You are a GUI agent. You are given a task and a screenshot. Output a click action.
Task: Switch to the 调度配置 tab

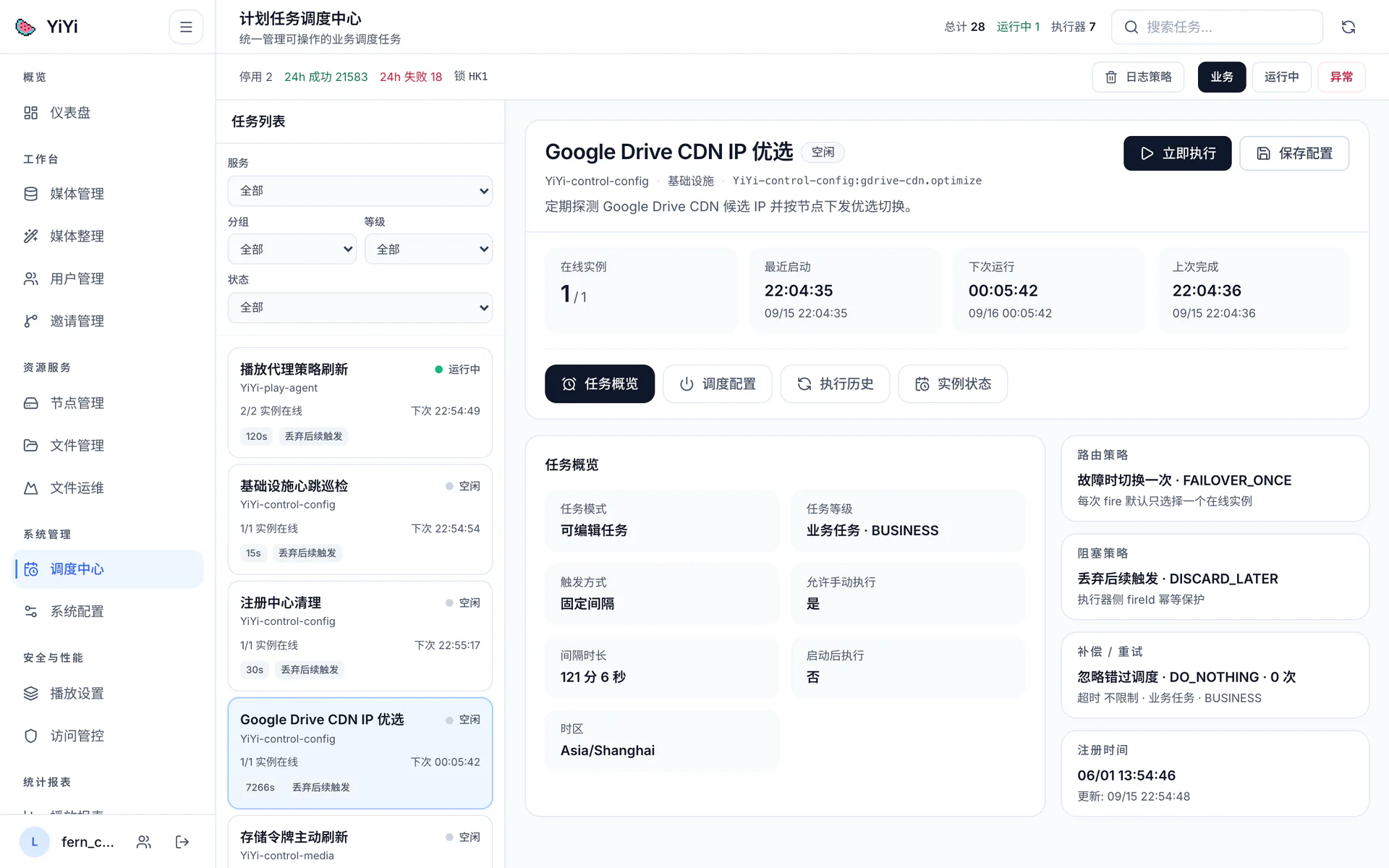(x=718, y=384)
